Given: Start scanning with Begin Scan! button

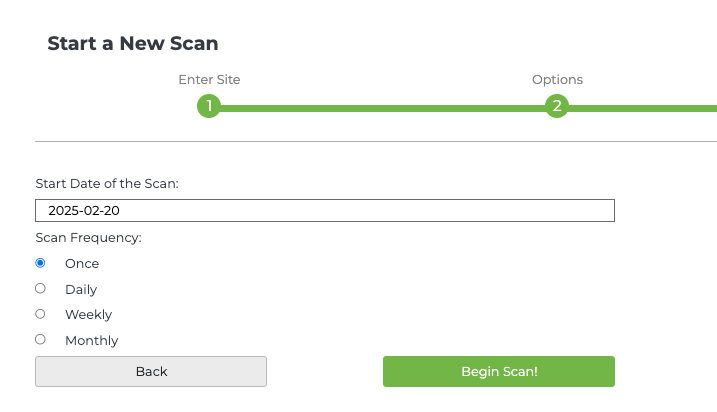Looking at the screenshot, I should [x=498, y=371].
